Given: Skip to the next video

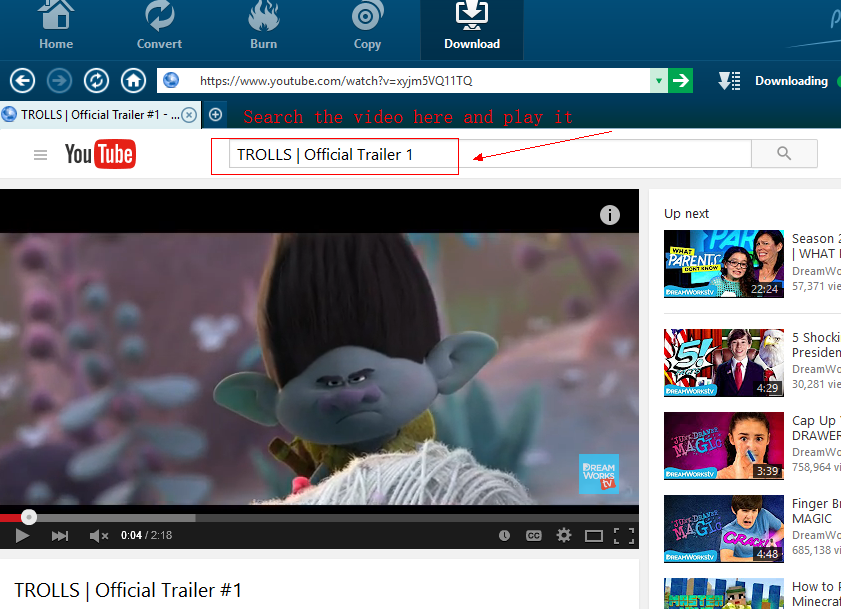Looking at the screenshot, I should 60,535.
